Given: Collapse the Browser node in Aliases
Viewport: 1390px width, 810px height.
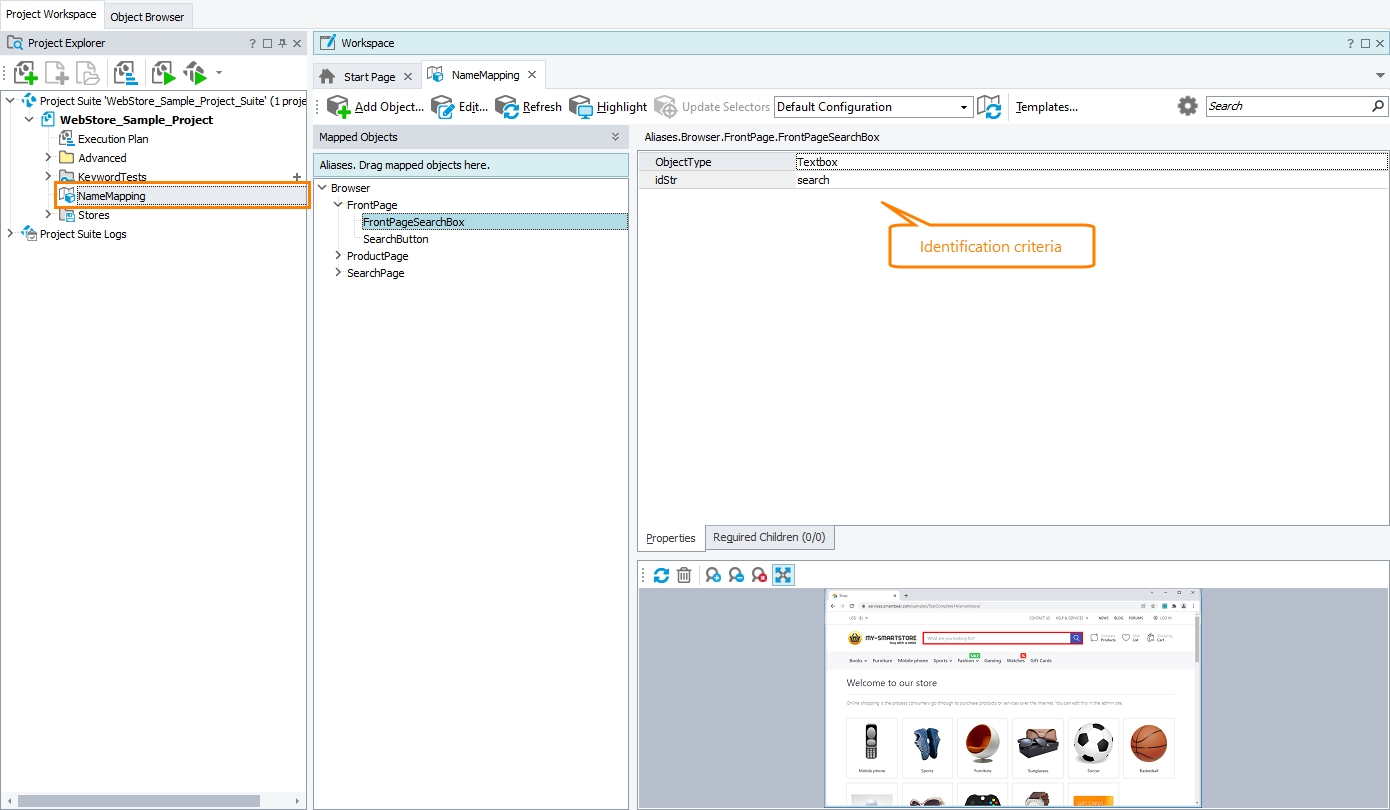Looking at the screenshot, I should 322,187.
